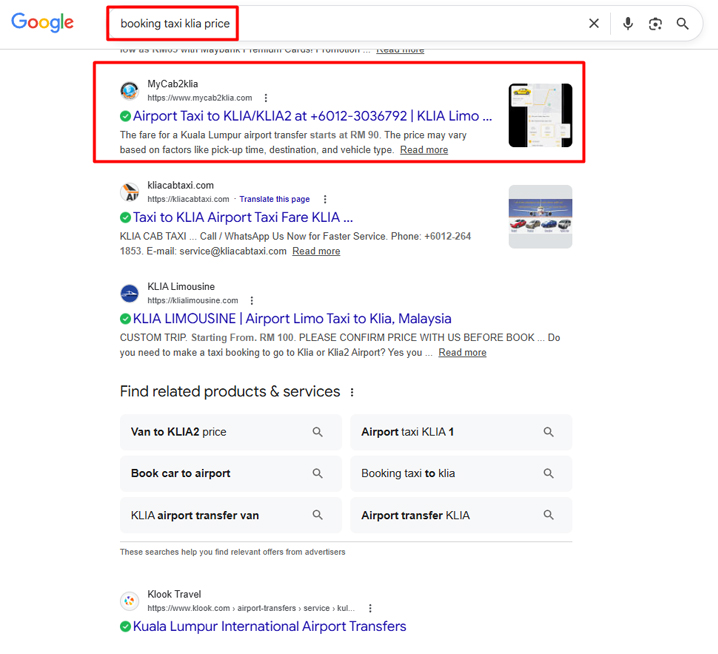
Task: Clear the search box with X icon
Action: tap(593, 23)
